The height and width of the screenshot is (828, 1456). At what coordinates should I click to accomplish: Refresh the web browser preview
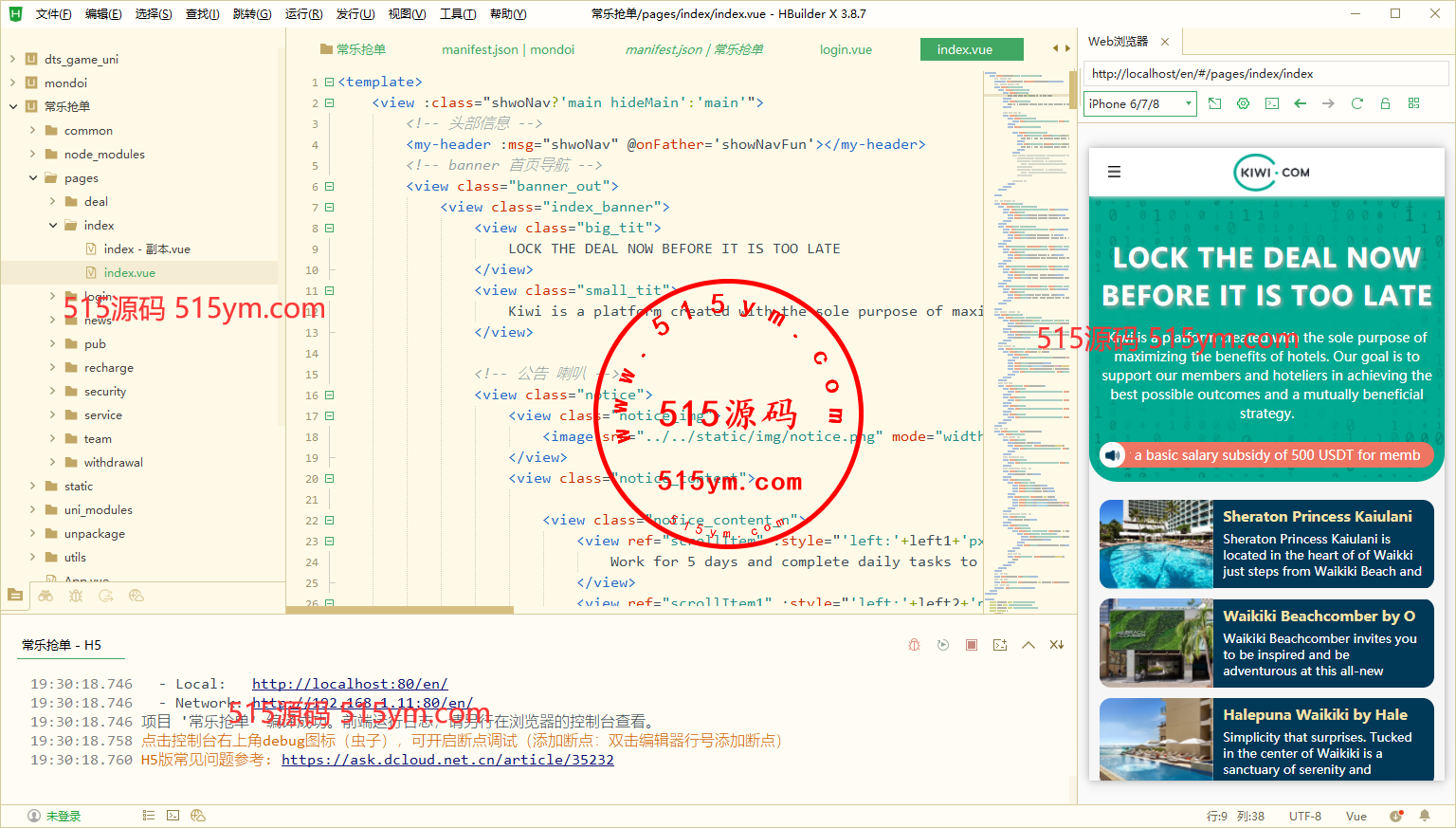point(1356,103)
